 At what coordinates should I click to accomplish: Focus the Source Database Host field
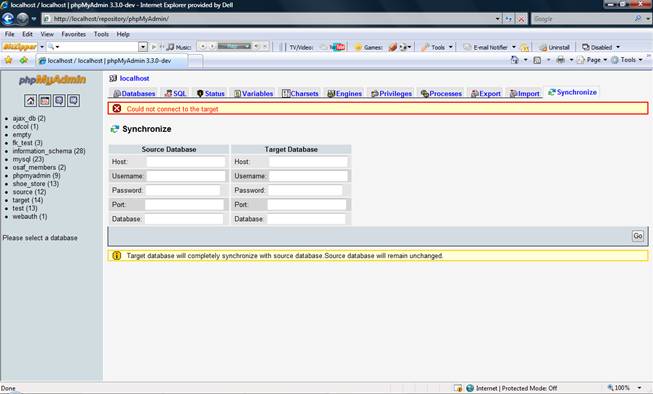click(x=186, y=162)
